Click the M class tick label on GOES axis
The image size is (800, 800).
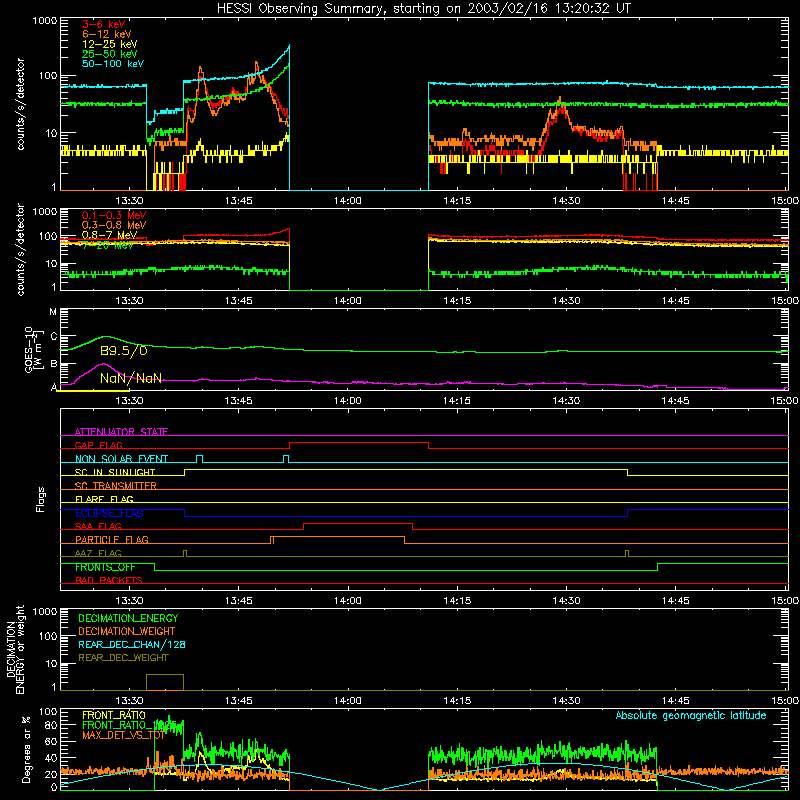pyautogui.click(x=53, y=312)
